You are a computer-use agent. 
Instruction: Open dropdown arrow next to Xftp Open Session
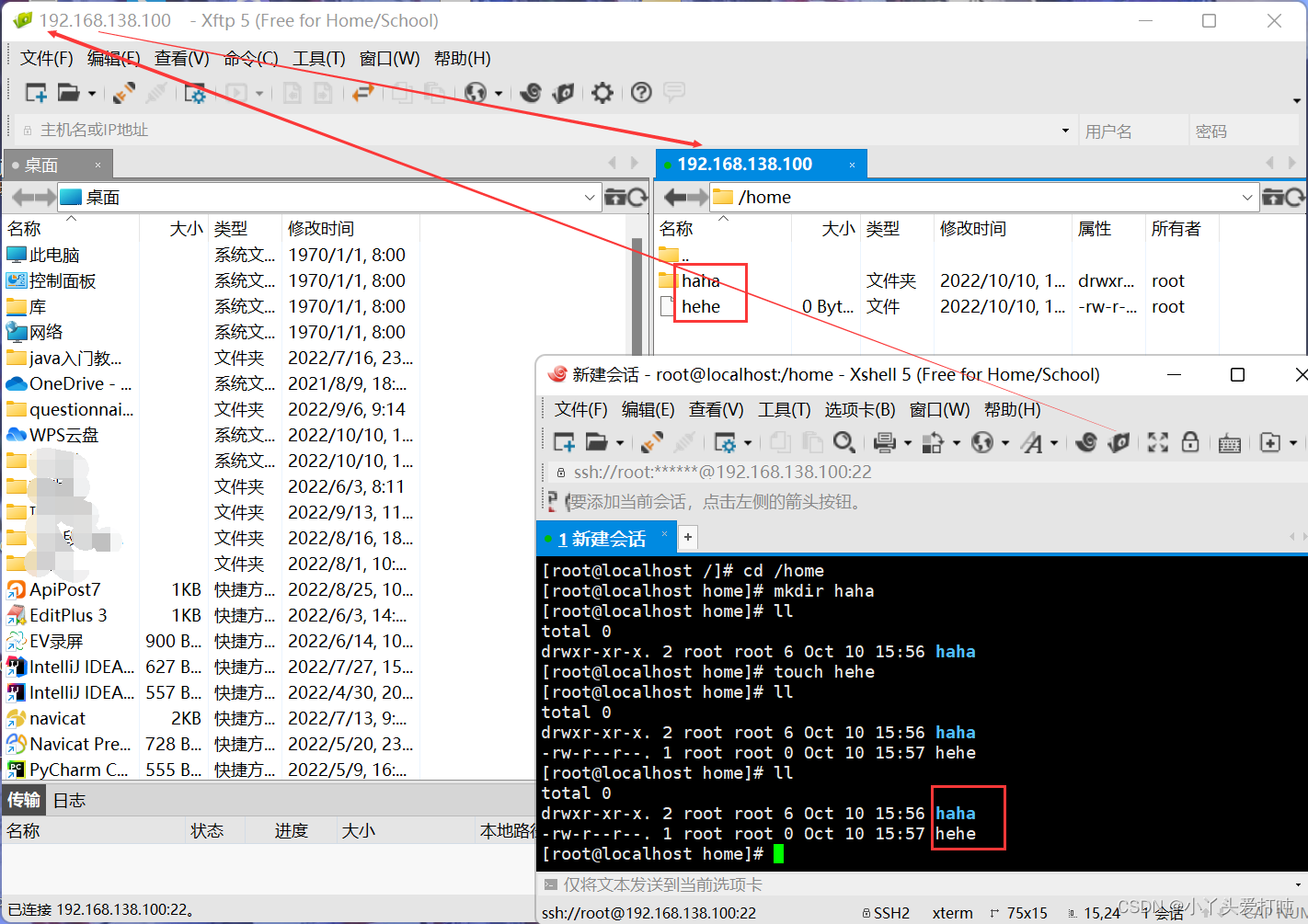click(92, 94)
